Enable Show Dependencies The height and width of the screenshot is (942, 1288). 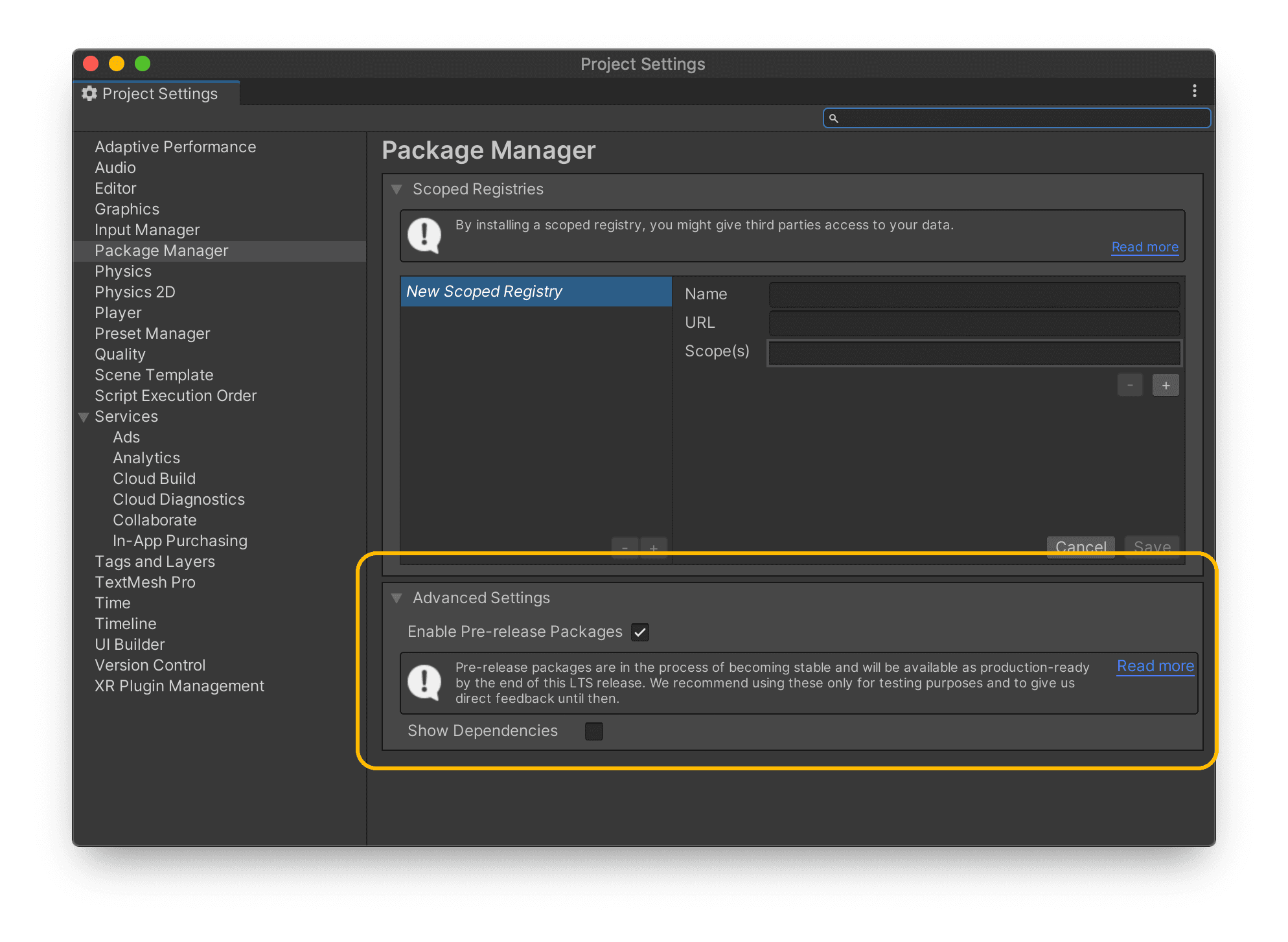593,731
